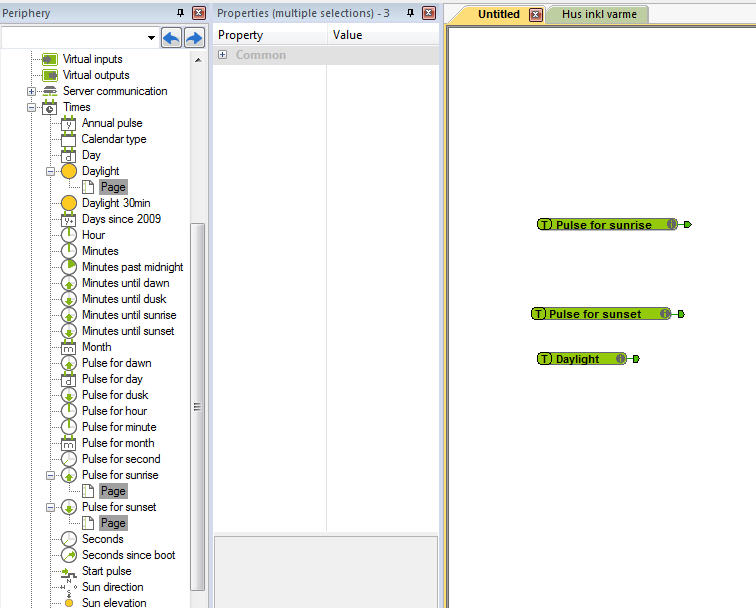The height and width of the screenshot is (608, 756).
Task: Select the Virtual outputs item
Action: [x=95, y=75]
